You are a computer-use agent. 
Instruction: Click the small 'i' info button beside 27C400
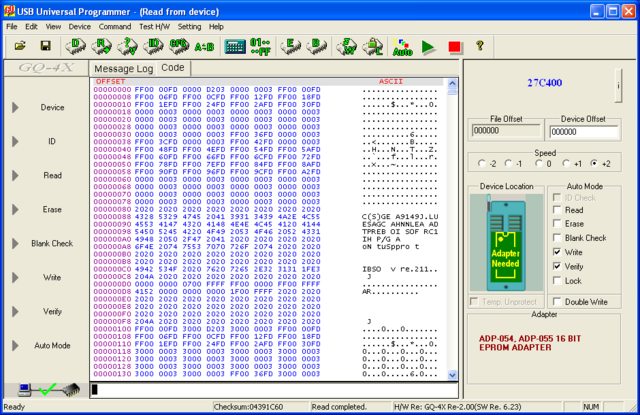[618, 86]
